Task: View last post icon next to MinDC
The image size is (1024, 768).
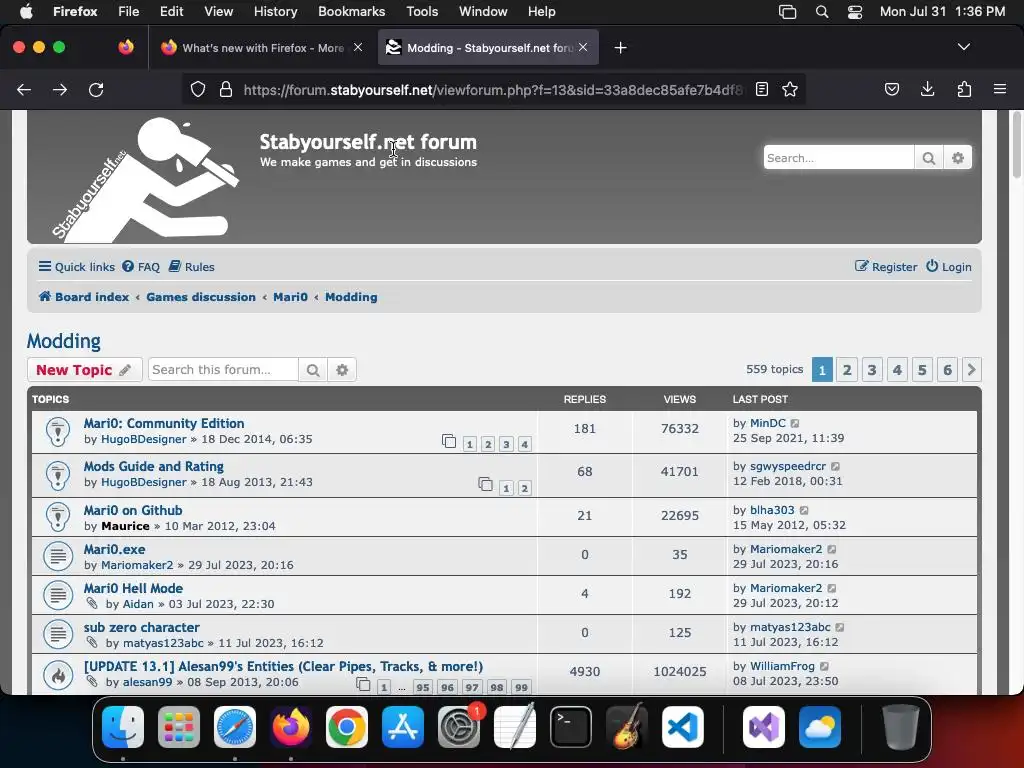Action: (x=795, y=423)
